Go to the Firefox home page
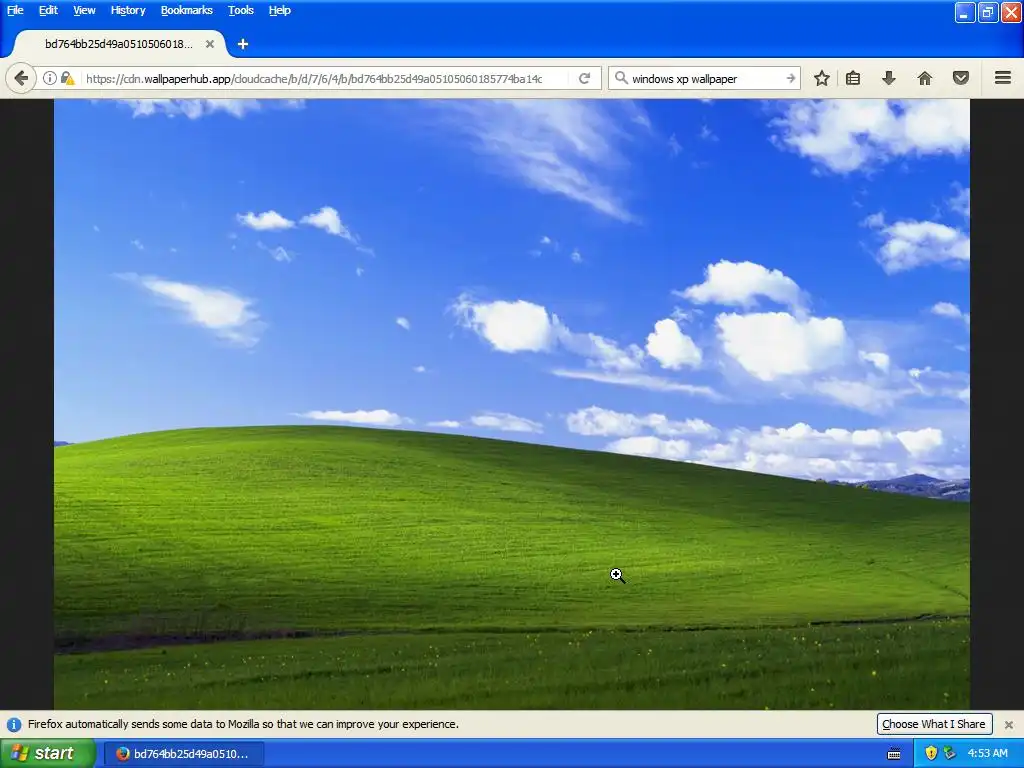Image resolution: width=1024 pixels, height=768 pixels. [x=925, y=78]
